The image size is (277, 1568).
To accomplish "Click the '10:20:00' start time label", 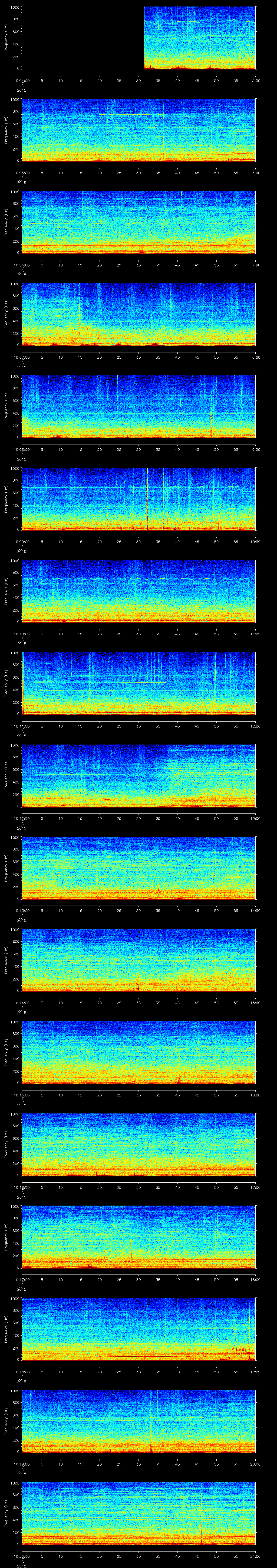I will click(21, 1556).
